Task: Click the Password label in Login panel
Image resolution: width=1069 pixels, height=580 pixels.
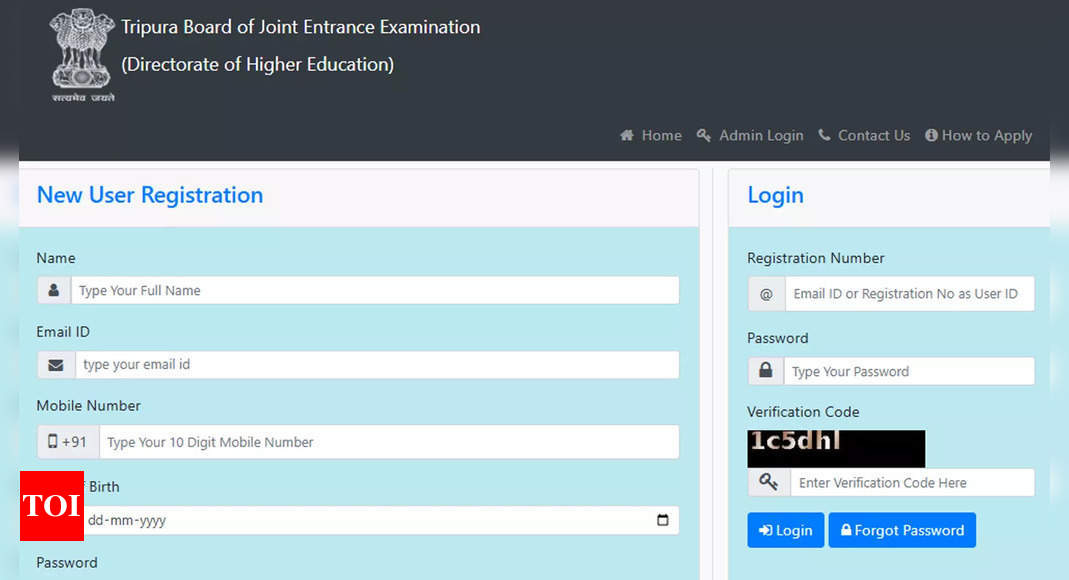Action: point(778,338)
